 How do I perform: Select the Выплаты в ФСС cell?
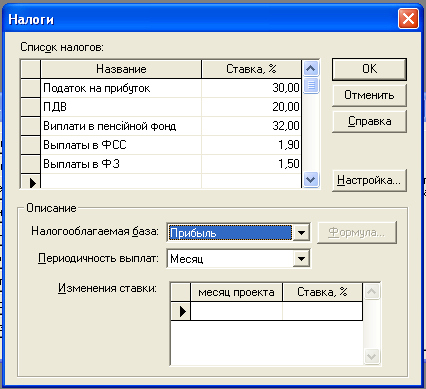pos(121,145)
